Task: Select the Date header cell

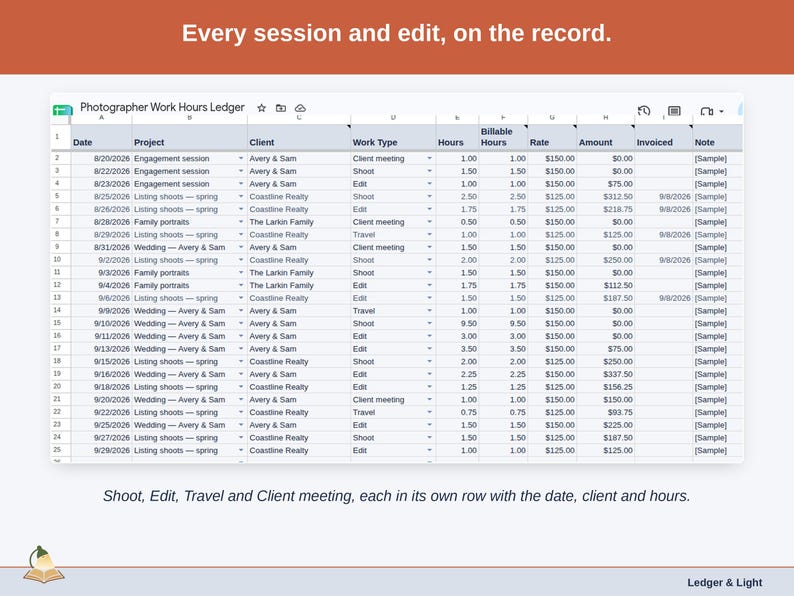Action: [101, 137]
